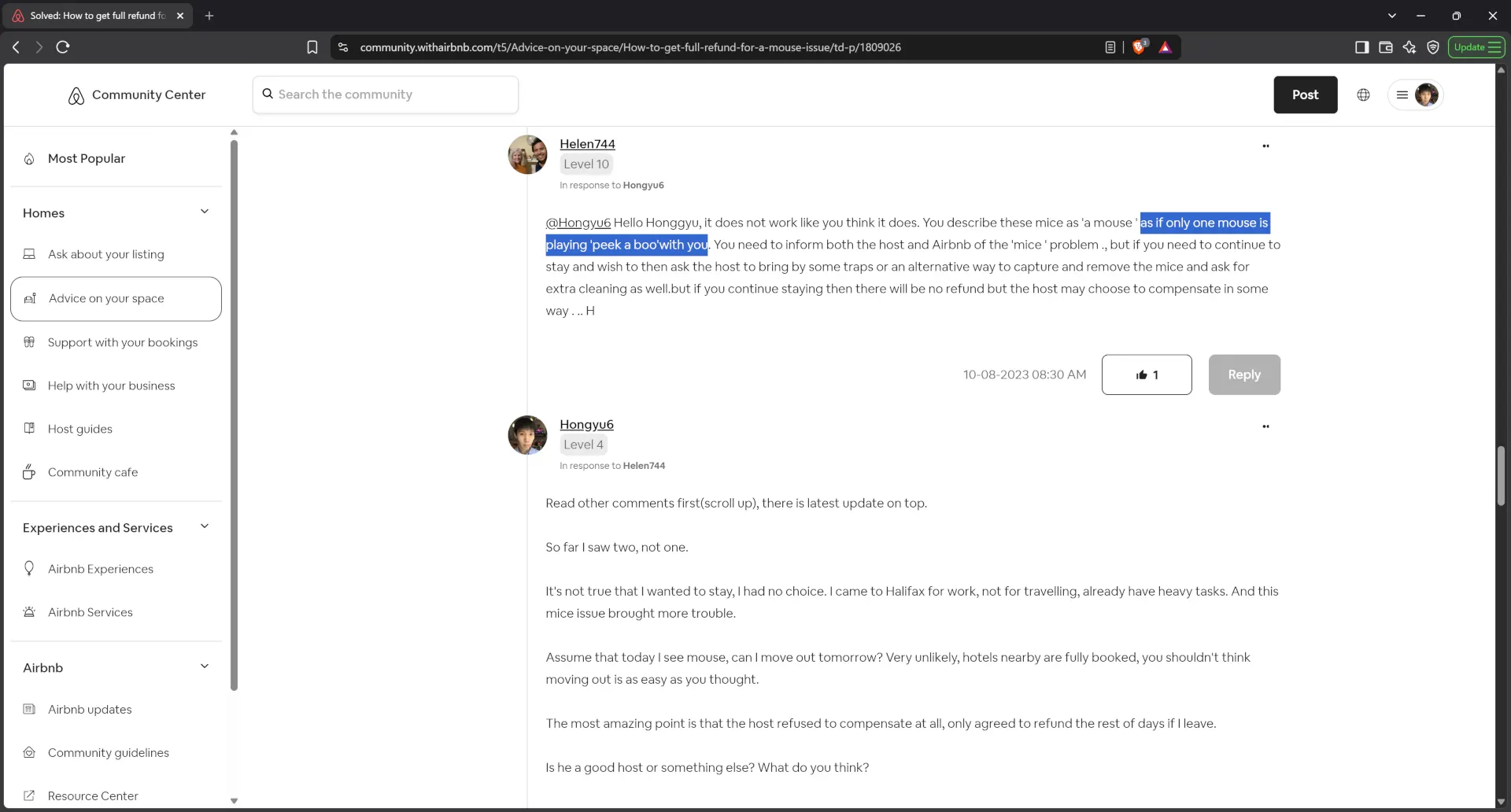The width and height of the screenshot is (1511, 812).
Task: Bookmark this page icon
Action: pos(312,47)
